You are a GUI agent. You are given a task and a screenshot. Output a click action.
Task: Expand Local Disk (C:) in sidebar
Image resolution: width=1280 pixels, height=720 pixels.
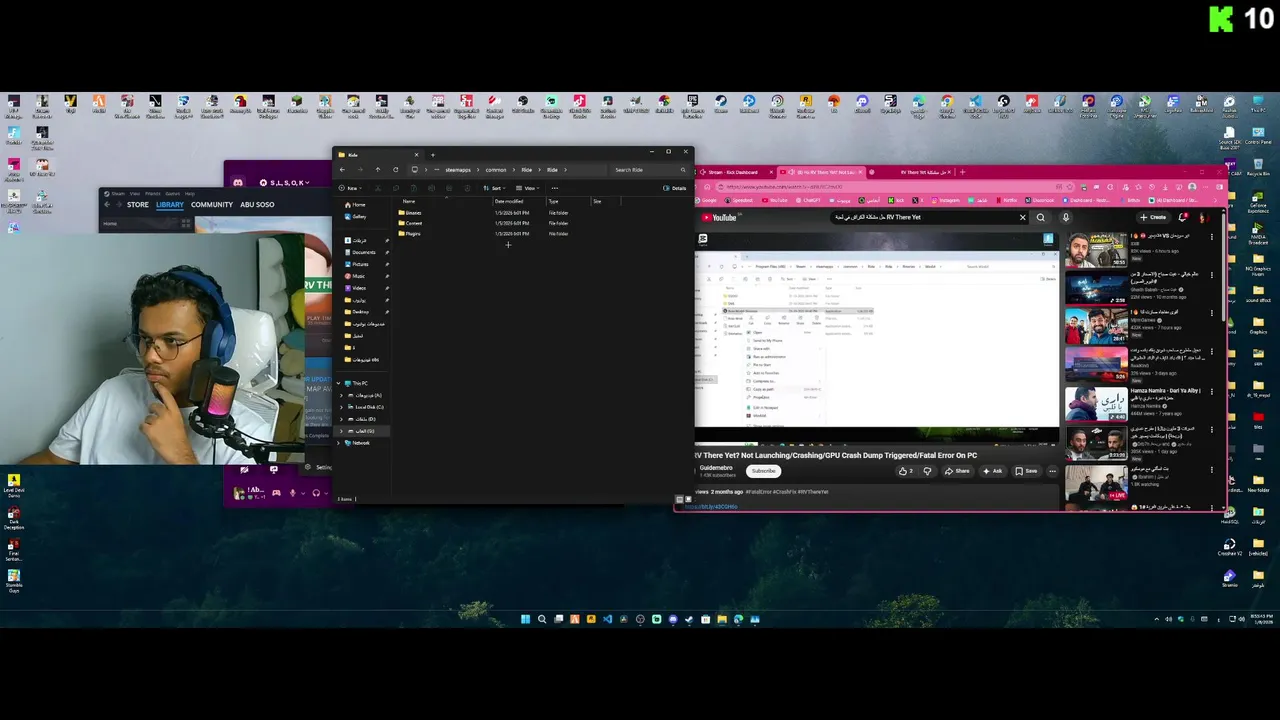(342, 407)
